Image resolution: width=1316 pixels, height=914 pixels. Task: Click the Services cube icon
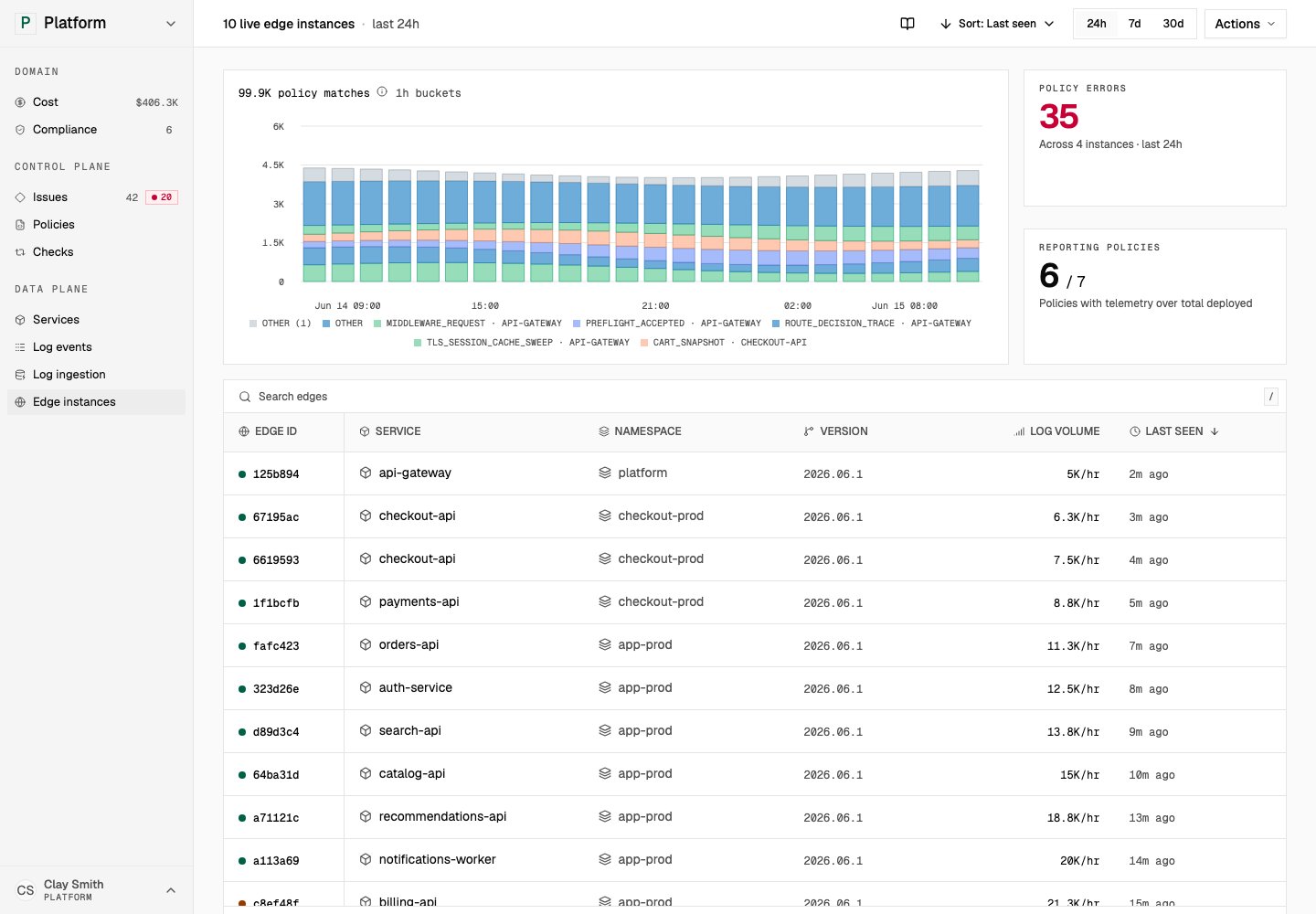pyautogui.click(x=20, y=320)
